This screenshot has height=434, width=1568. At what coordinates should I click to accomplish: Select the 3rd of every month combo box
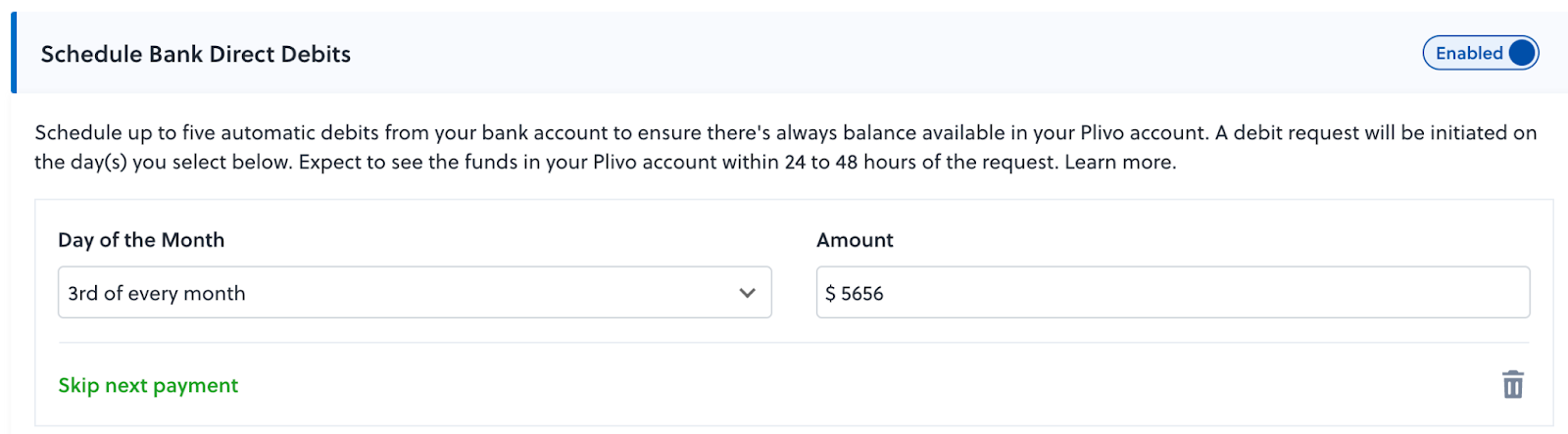(415, 292)
